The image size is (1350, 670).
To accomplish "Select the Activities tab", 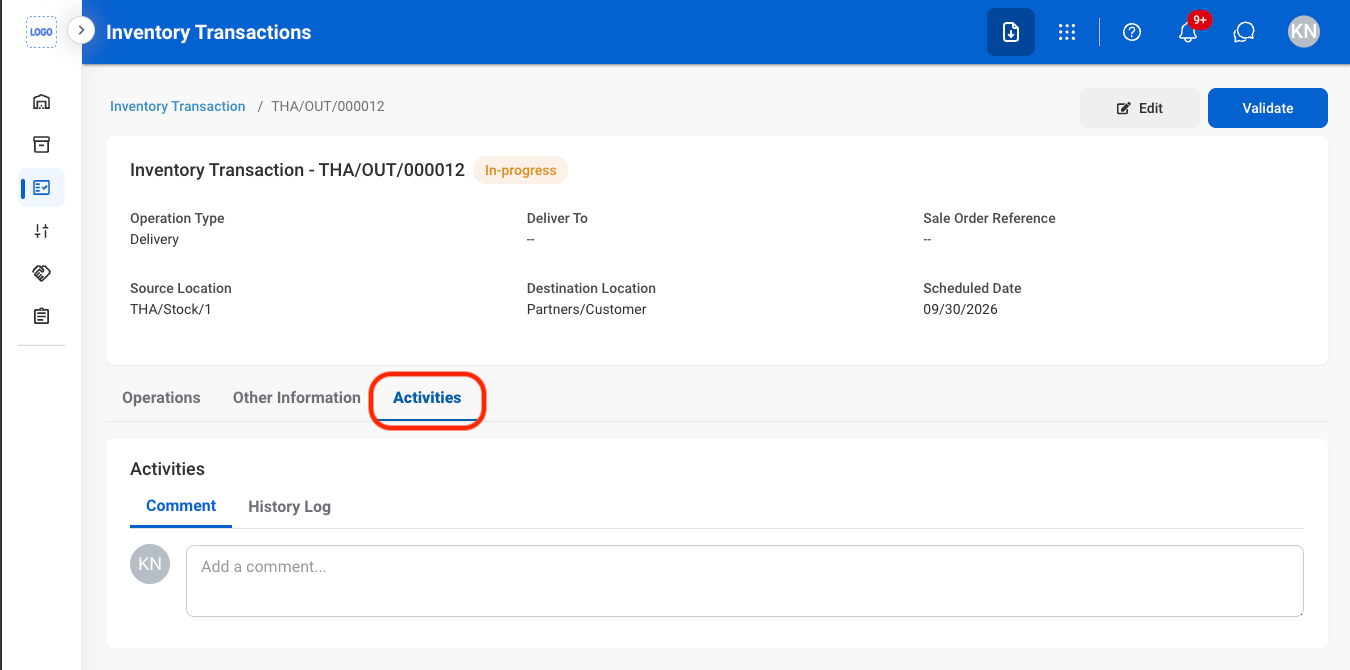I will pyautogui.click(x=427, y=397).
